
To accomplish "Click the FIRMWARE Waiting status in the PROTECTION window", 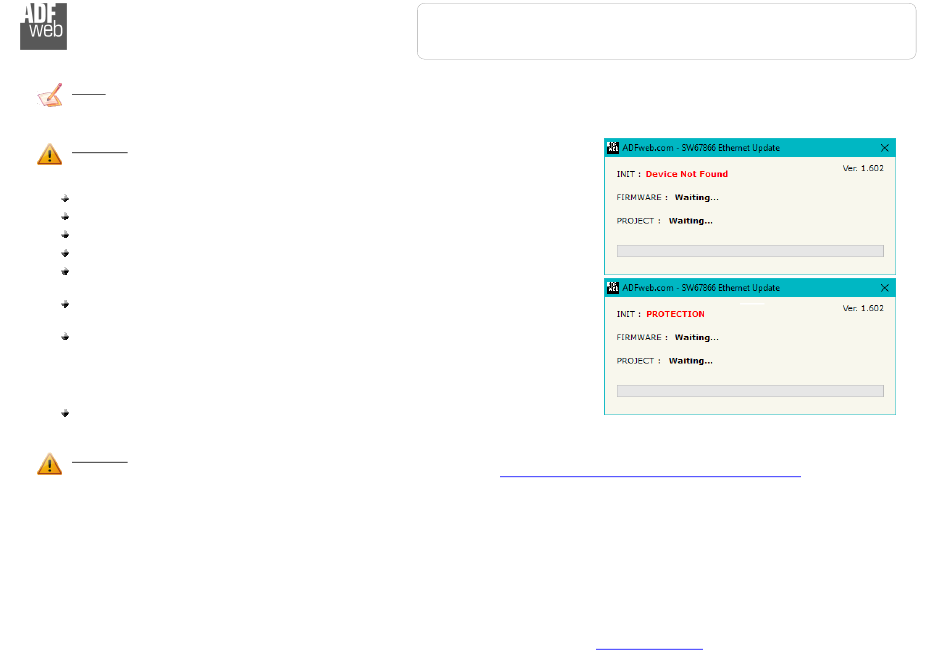I will click(696, 338).
